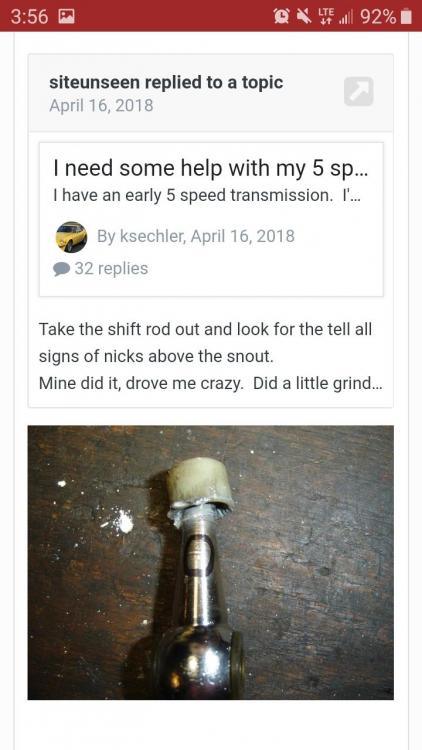Open the shift rod photo
Screen dimensions: 422x750
(211, 562)
